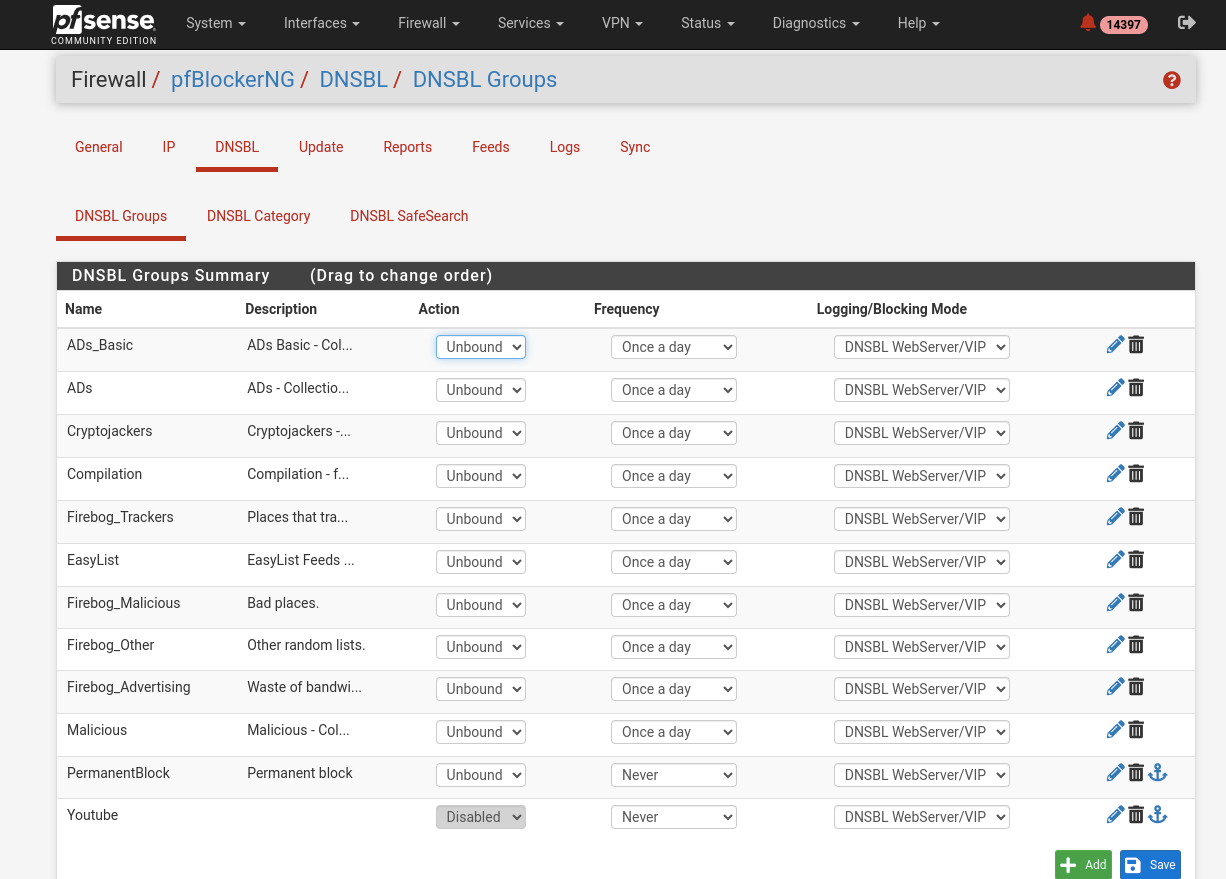Edit the Youtube group with pencil icon
The image size is (1226, 879).
point(1115,815)
